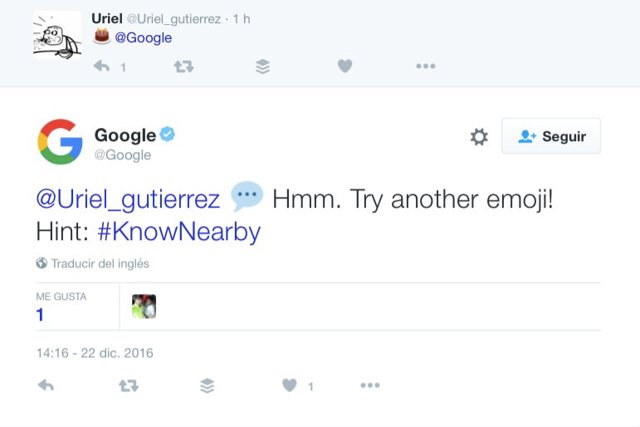Image resolution: width=640 pixels, height=427 pixels.
Task: Open Google's profile logo avatar
Action: tap(60, 141)
